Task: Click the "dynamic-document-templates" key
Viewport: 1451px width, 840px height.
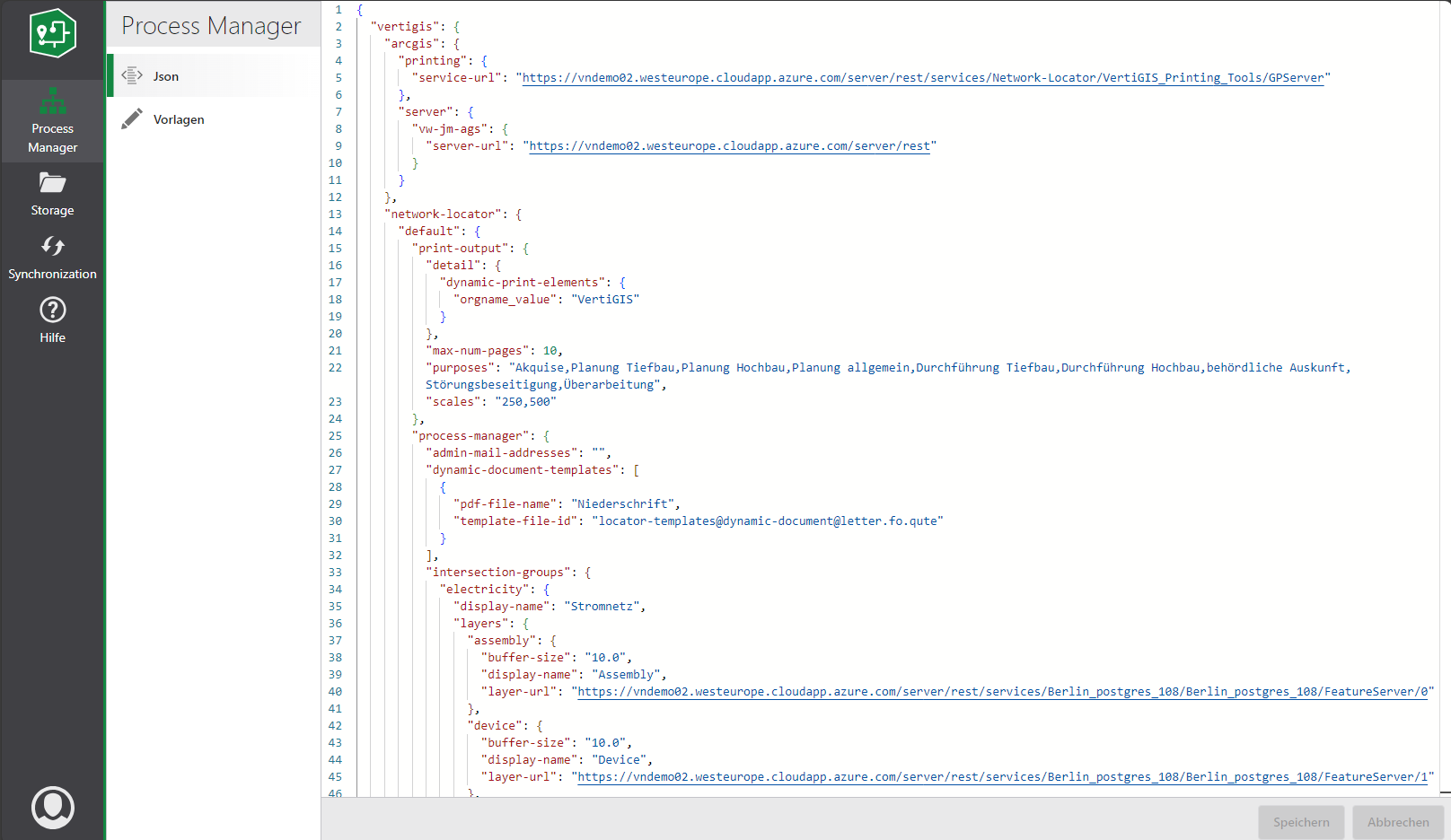Action: pos(523,470)
